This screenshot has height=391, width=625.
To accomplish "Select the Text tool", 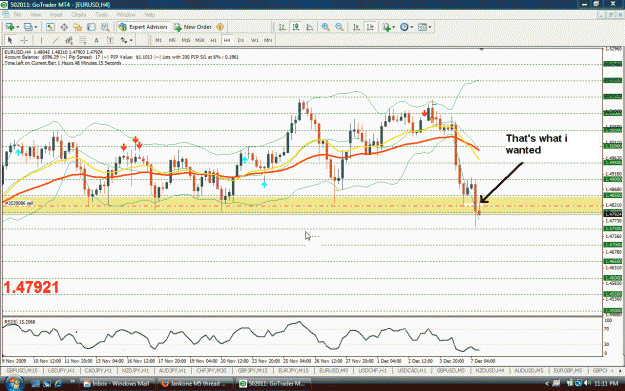I will point(96,40).
